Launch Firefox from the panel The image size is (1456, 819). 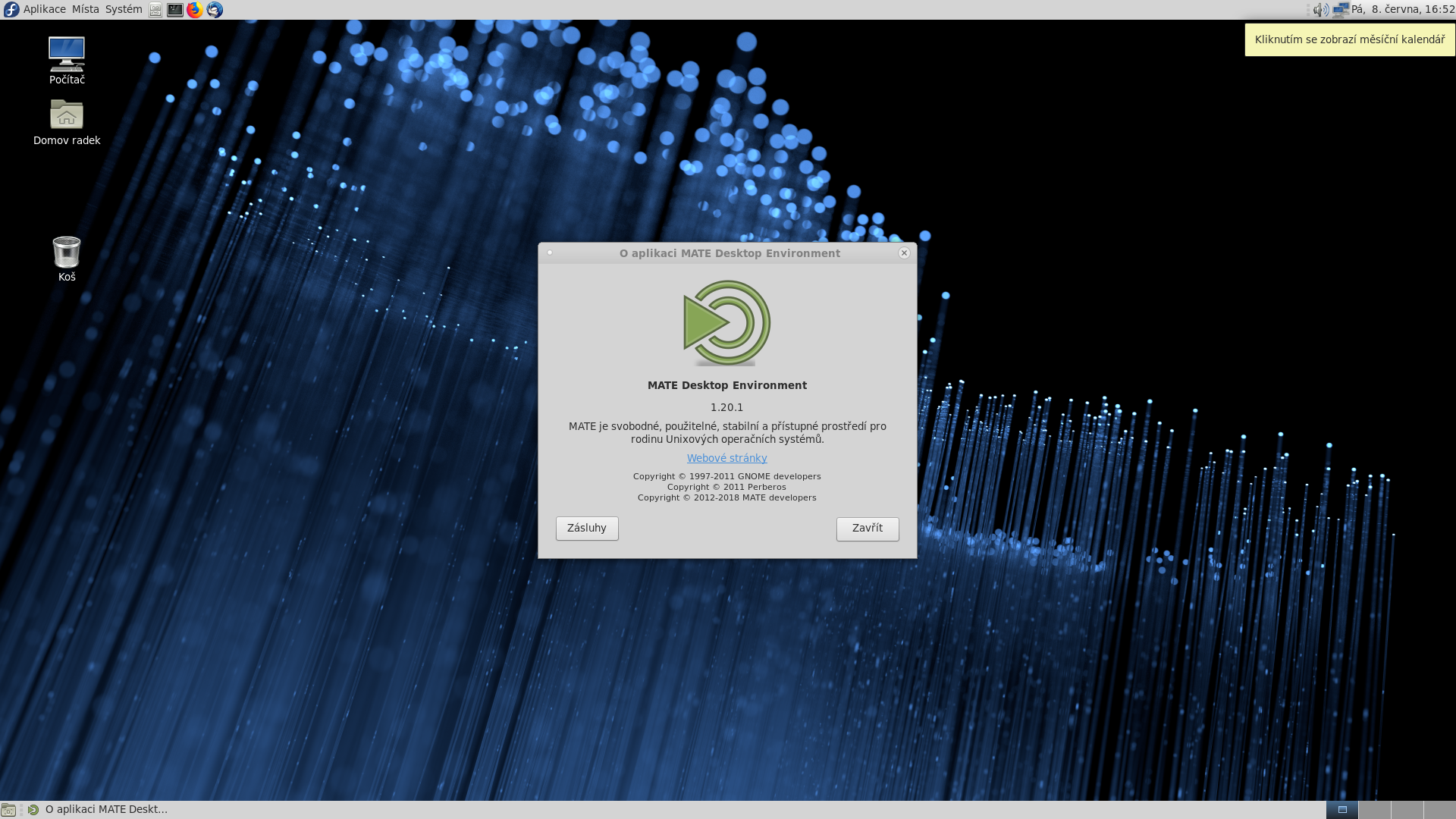coord(195,10)
